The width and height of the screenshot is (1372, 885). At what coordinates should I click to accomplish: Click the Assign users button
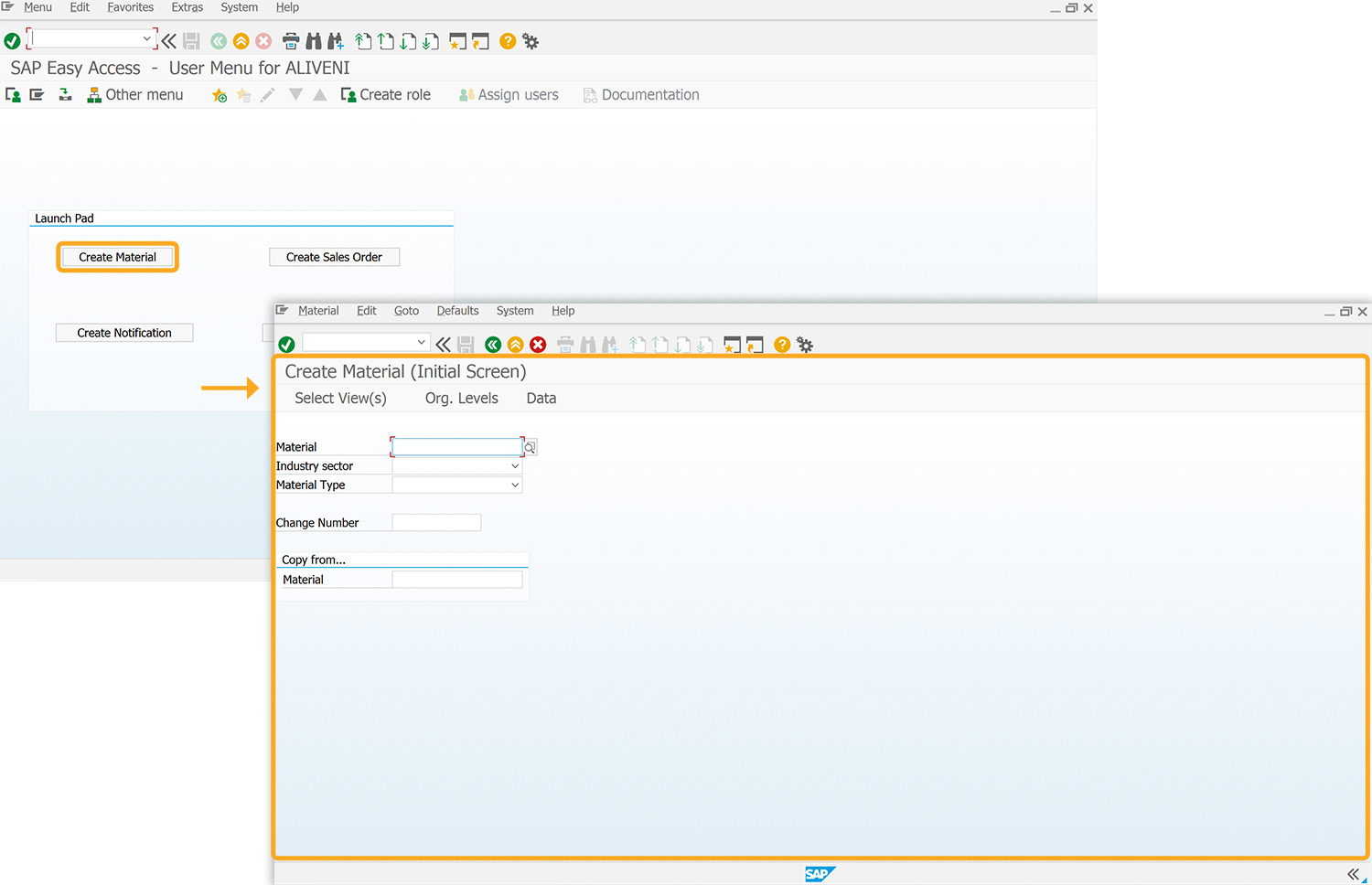point(509,95)
